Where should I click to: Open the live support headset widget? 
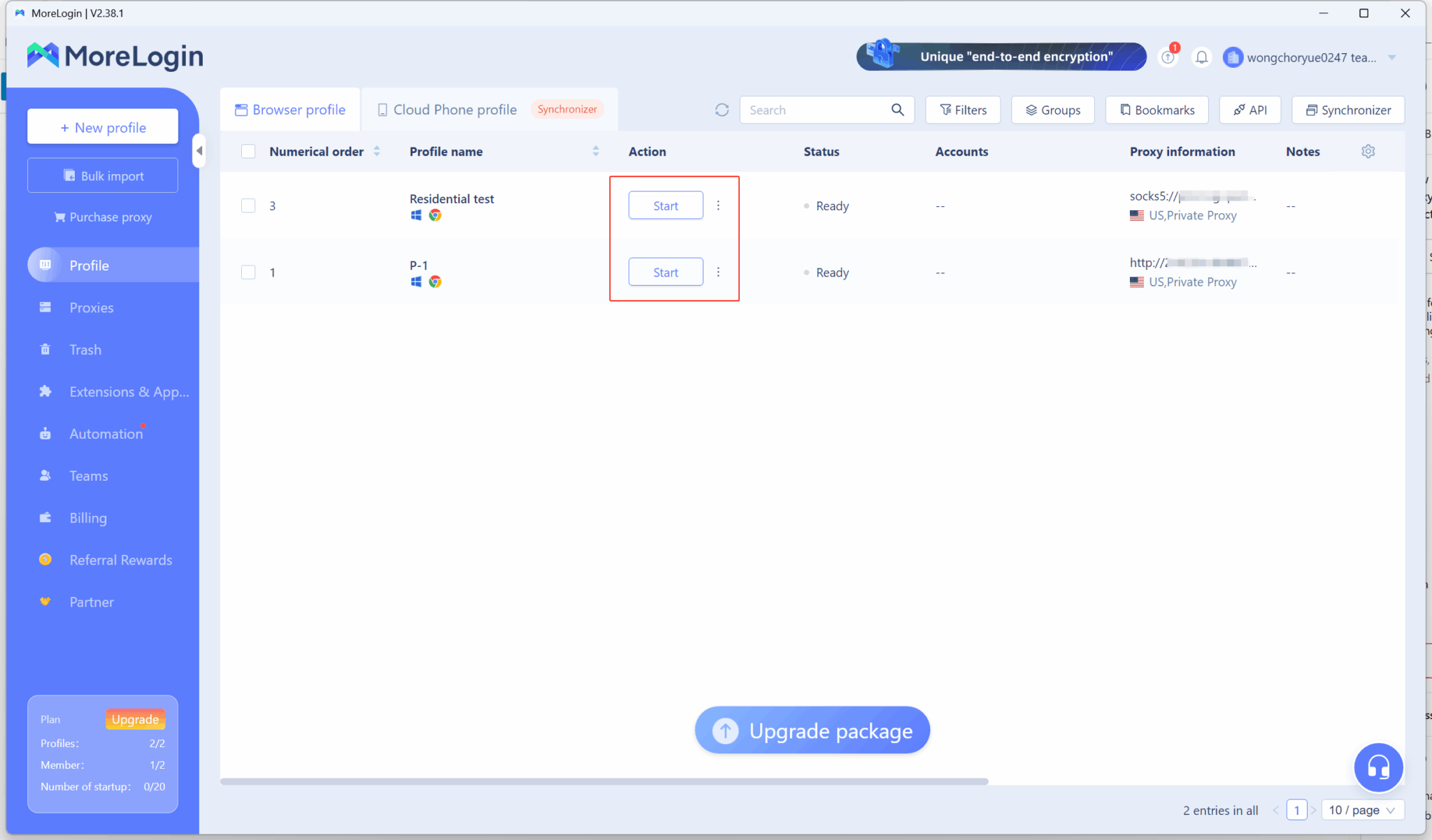[x=1378, y=767]
